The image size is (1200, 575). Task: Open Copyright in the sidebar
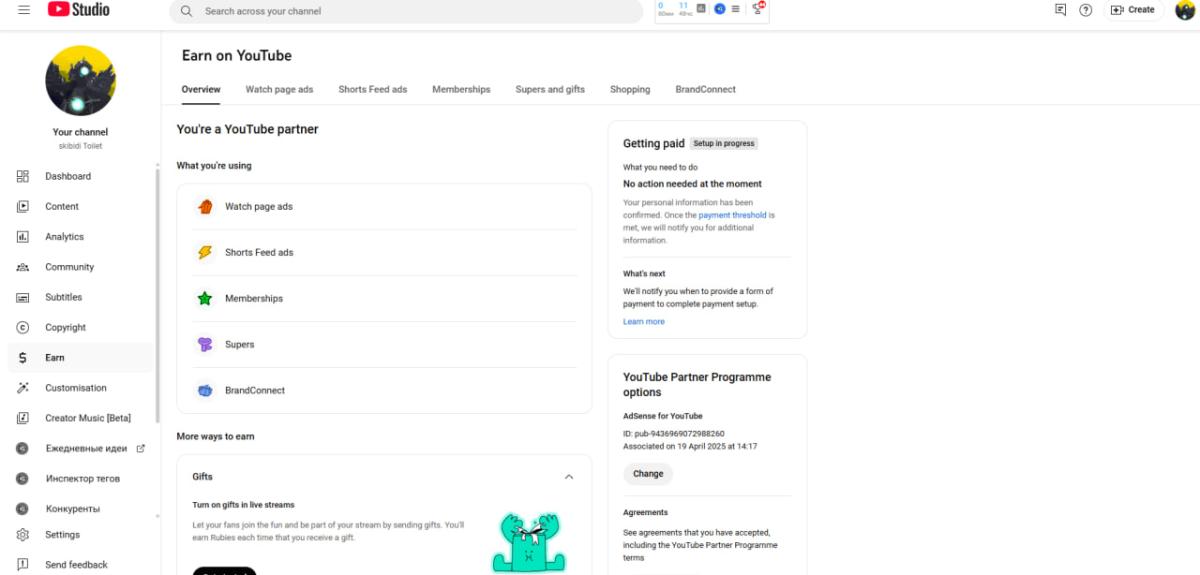[x=80, y=327]
